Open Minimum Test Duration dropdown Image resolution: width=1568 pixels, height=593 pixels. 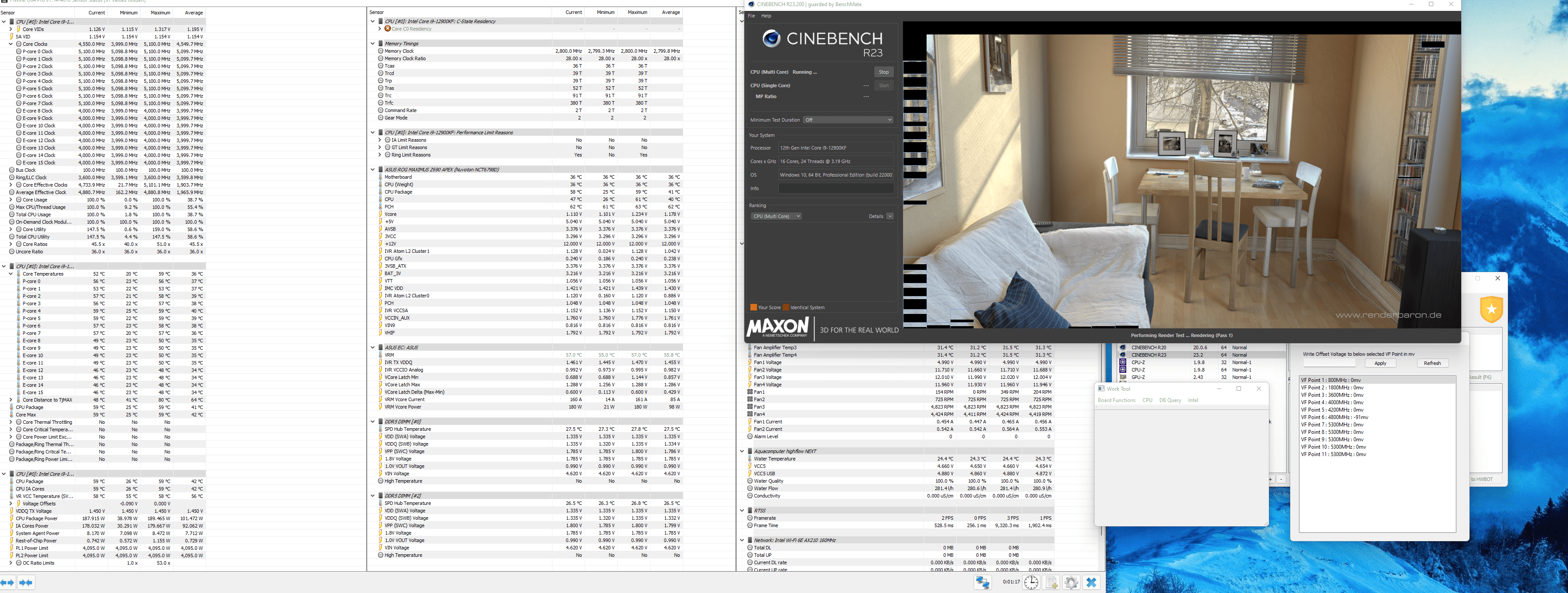click(x=848, y=120)
